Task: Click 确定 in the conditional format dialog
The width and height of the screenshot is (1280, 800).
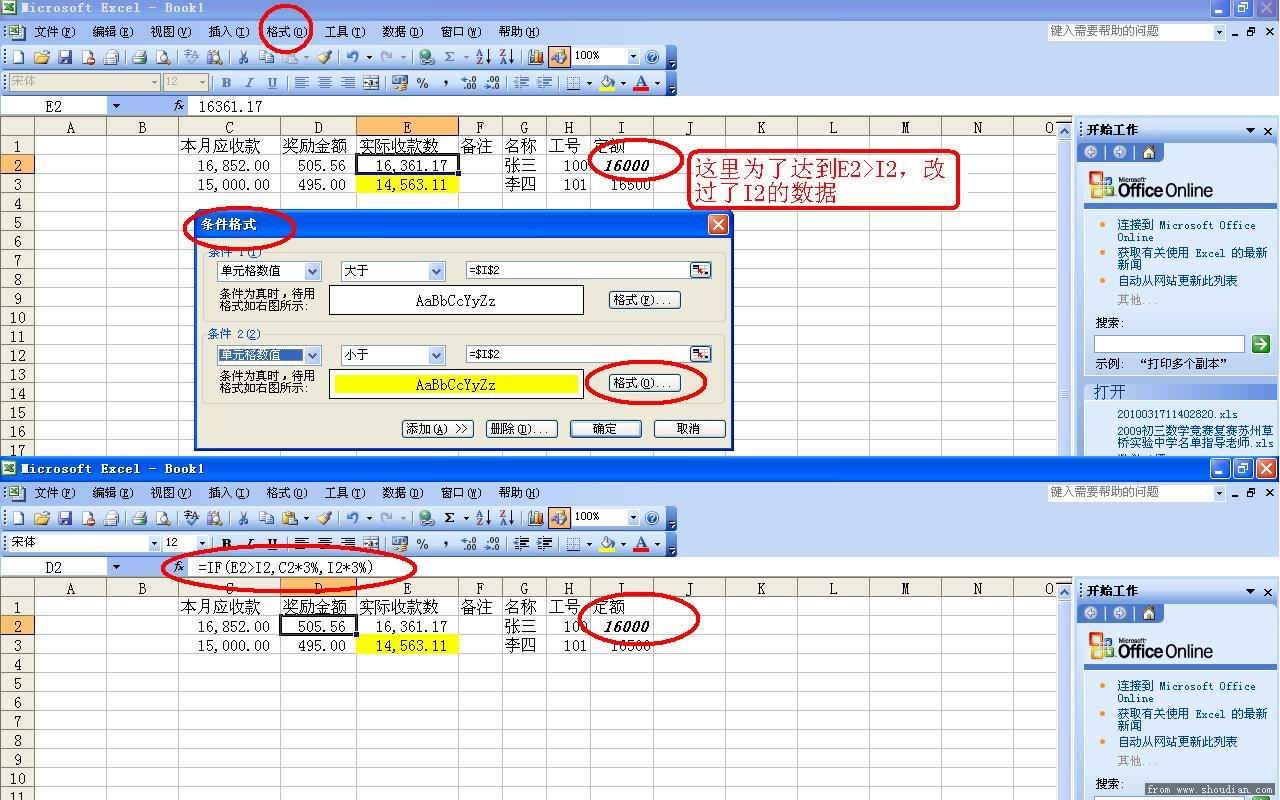Action: click(605, 428)
